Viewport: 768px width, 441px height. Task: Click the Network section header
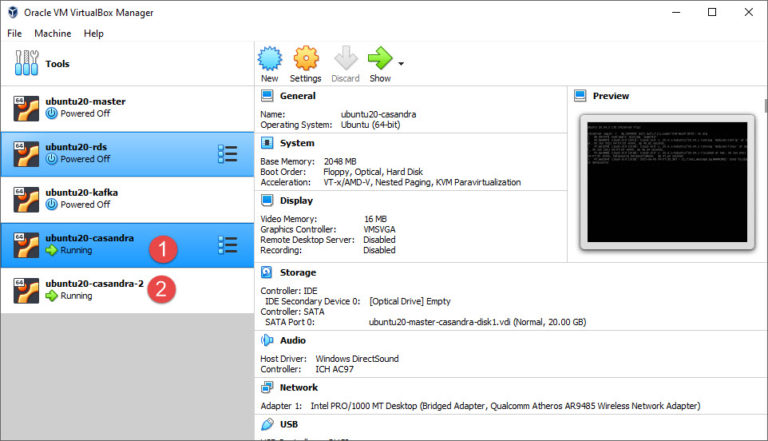(298, 387)
